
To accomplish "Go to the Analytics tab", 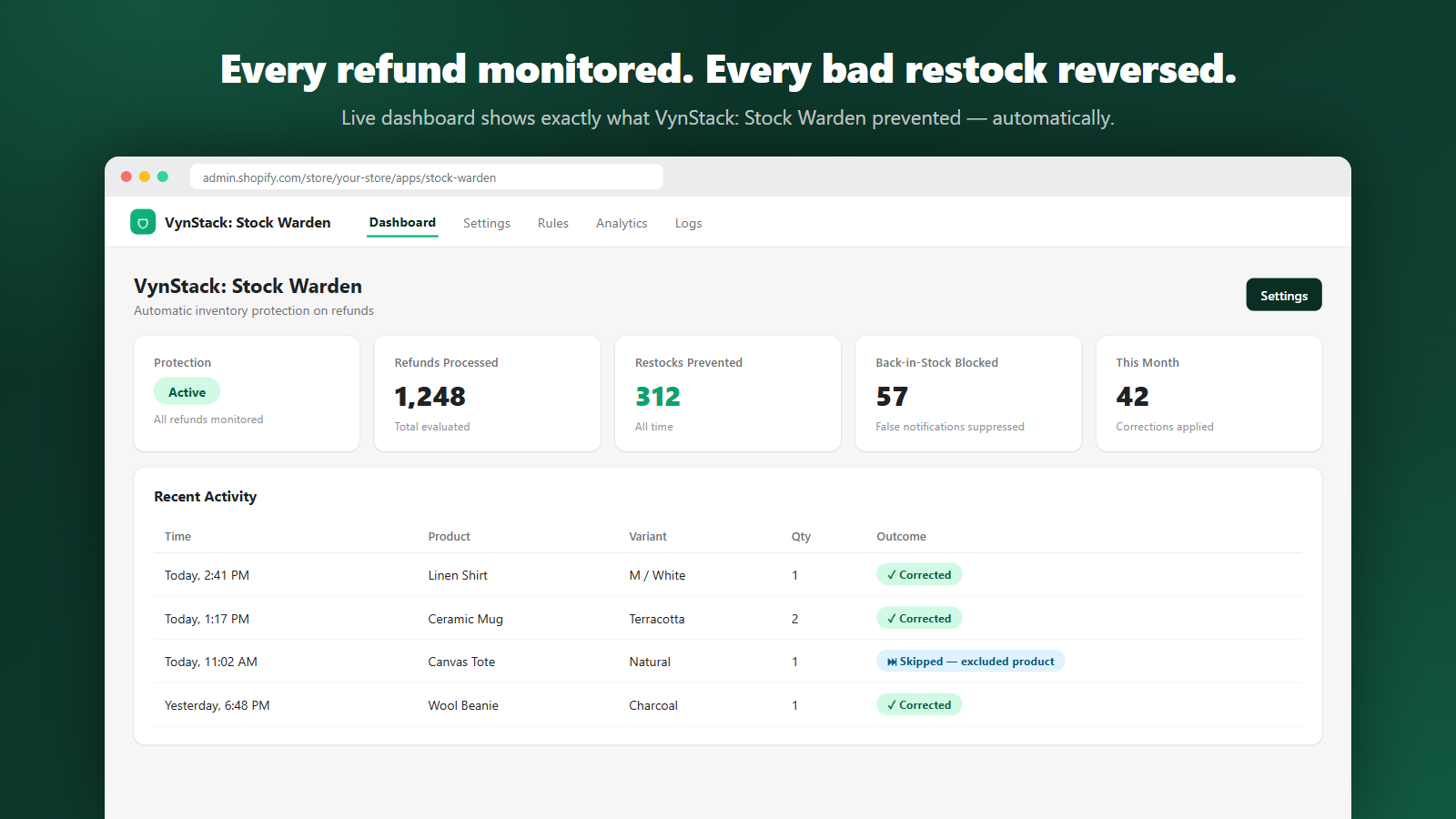I will (x=622, y=223).
